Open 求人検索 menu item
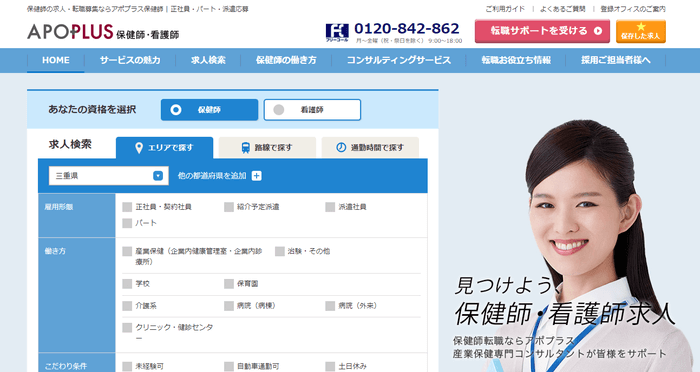The width and height of the screenshot is (700, 372). (x=208, y=60)
